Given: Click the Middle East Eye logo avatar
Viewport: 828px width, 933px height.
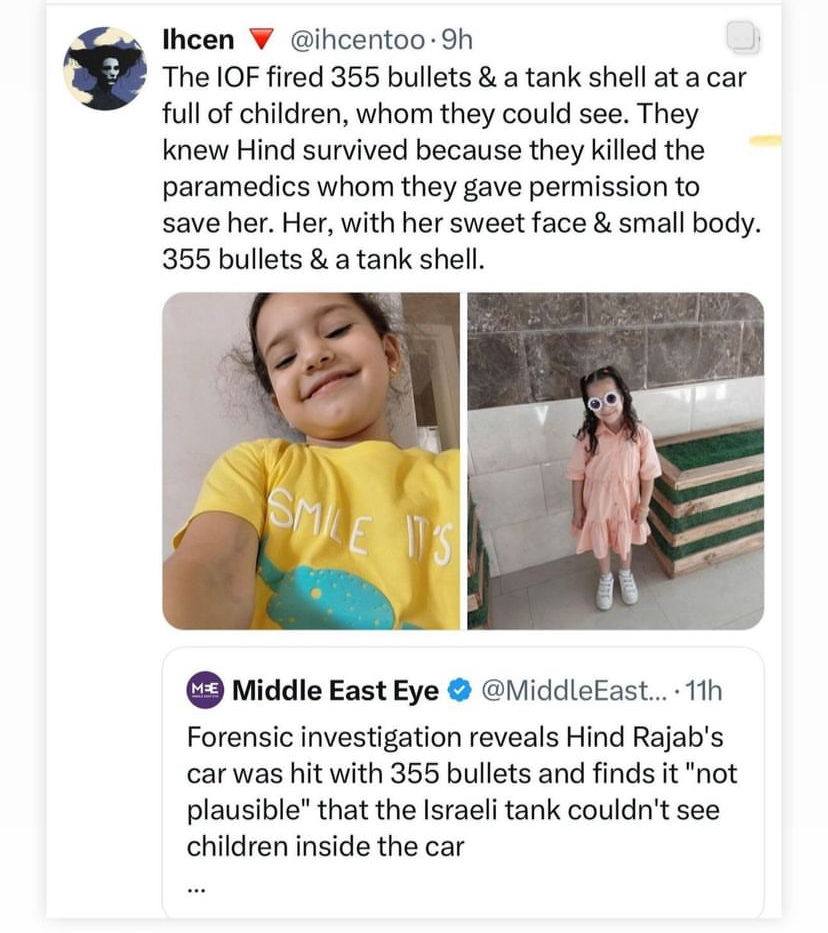Looking at the screenshot, I should 205,690.
